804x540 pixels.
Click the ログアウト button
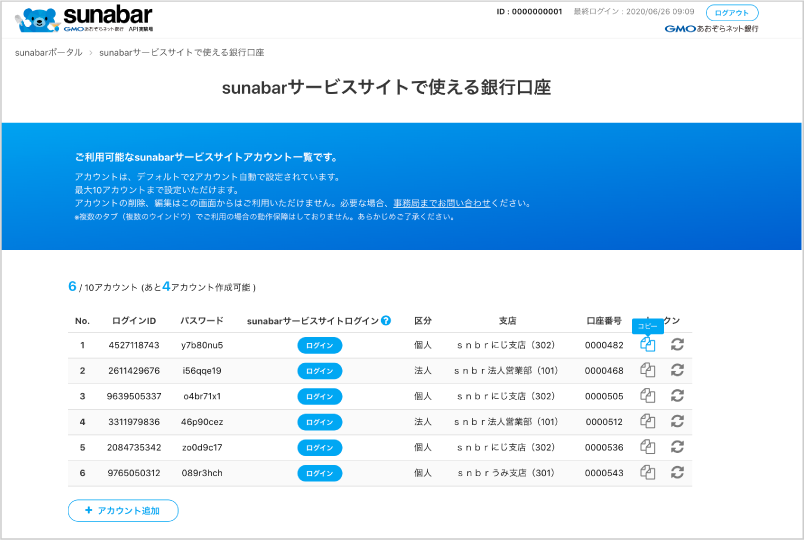pos(732,12)
